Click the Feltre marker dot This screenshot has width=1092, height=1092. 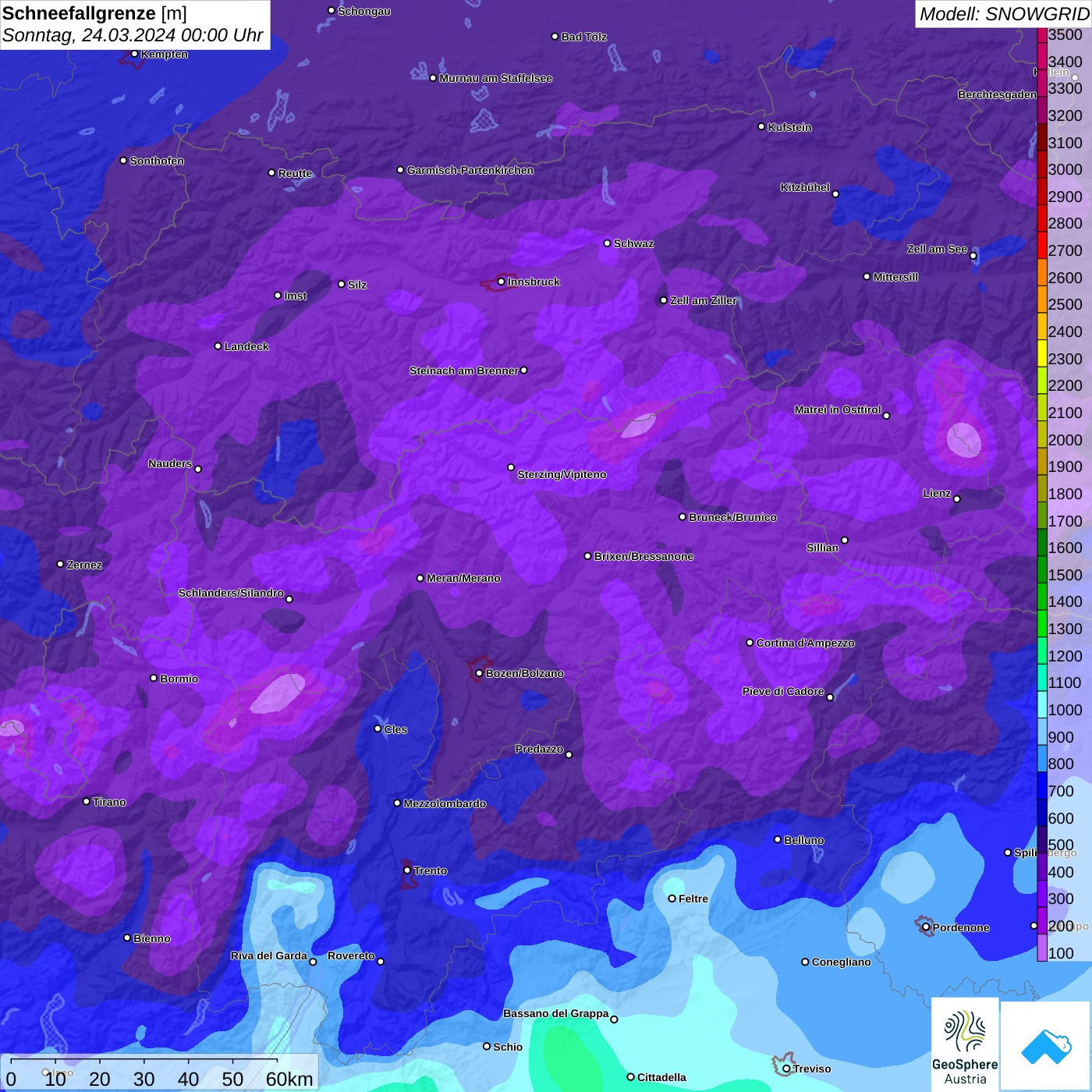click(x=672, y=899)
